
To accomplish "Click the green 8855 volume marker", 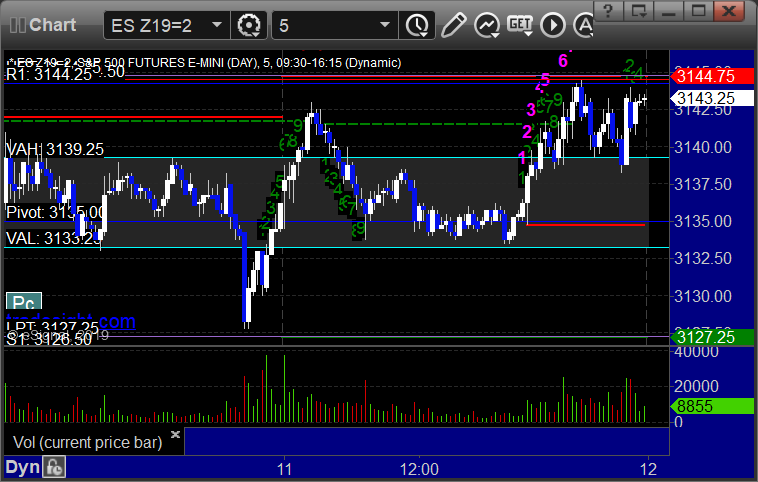I will pos(712,406).
